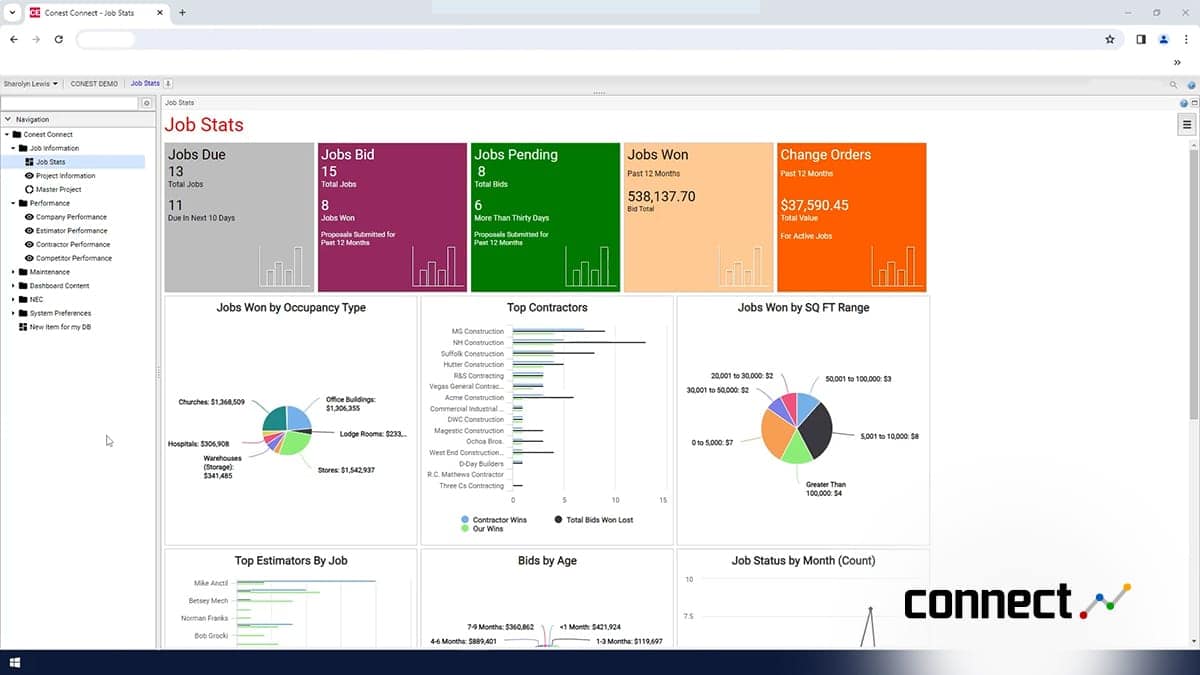Click the scrollbar up arrow on dashboard
This screenshot has width=1200, height=675.
point(1194,145)
